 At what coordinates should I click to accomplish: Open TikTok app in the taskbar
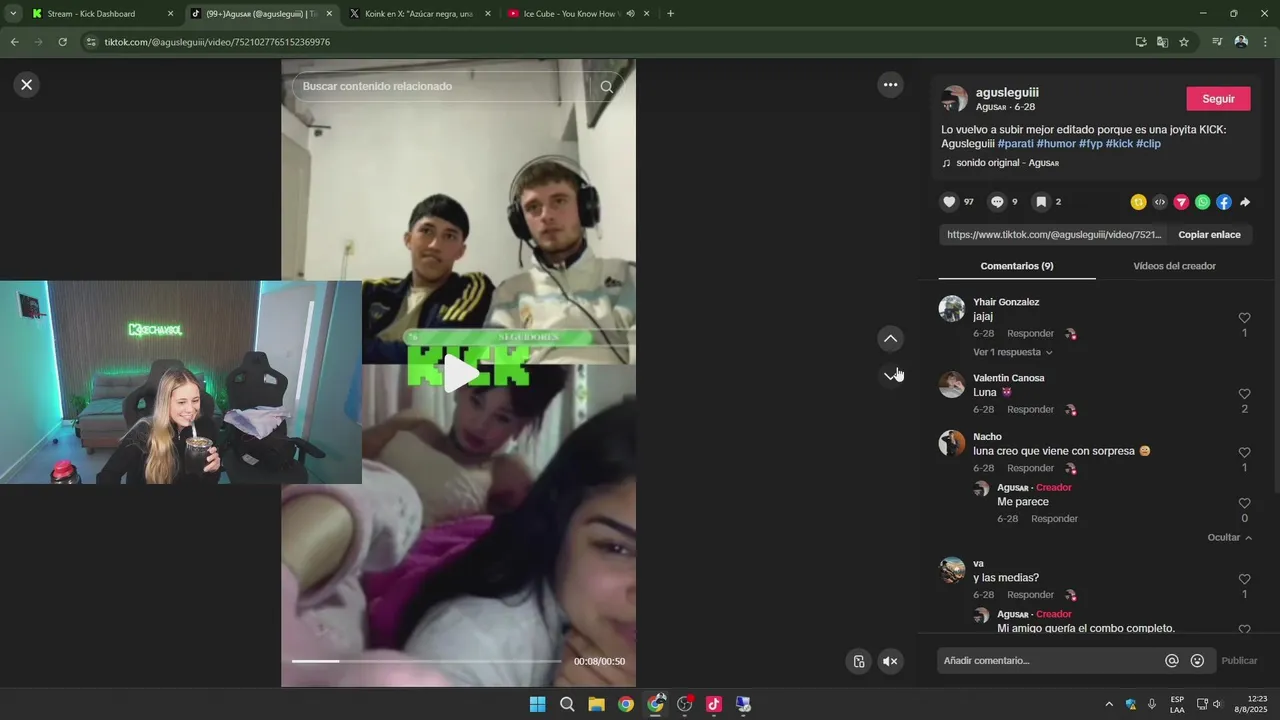713,704
